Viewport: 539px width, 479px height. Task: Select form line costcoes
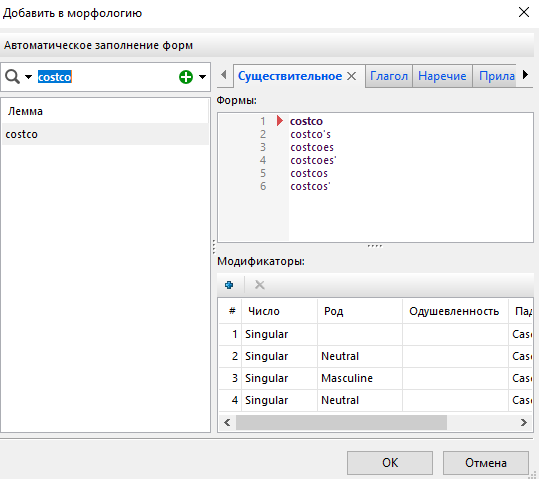[x=312, y=147]
